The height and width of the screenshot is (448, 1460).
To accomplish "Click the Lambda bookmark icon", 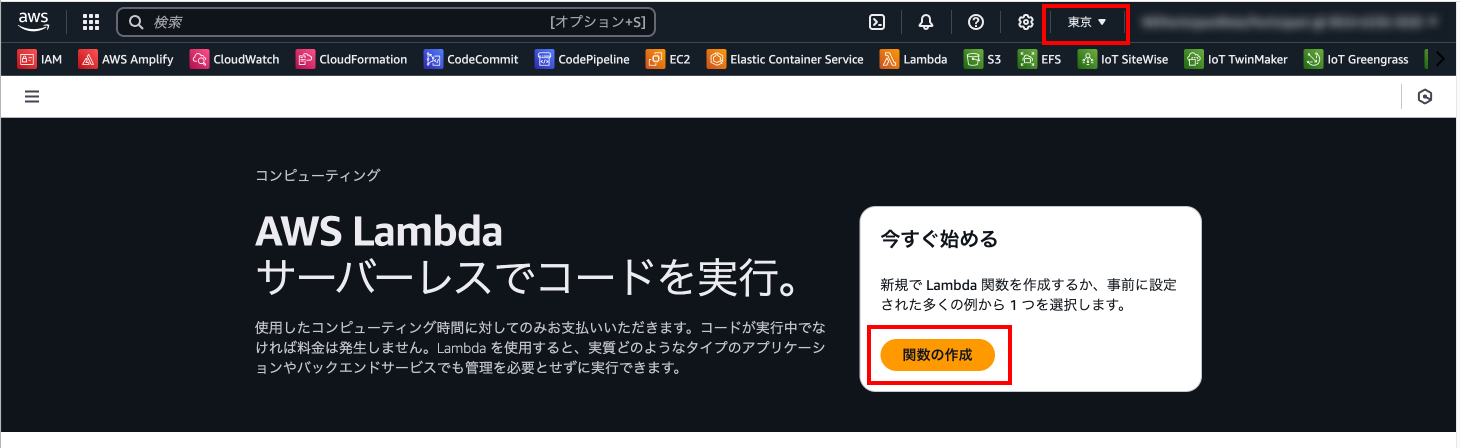I will click(x=889, y=59).
